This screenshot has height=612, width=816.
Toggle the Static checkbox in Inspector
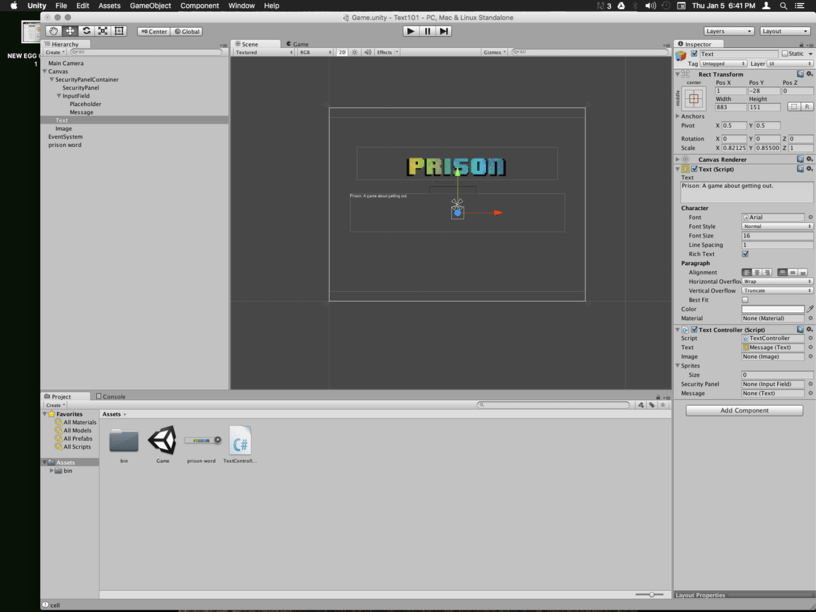785,54
